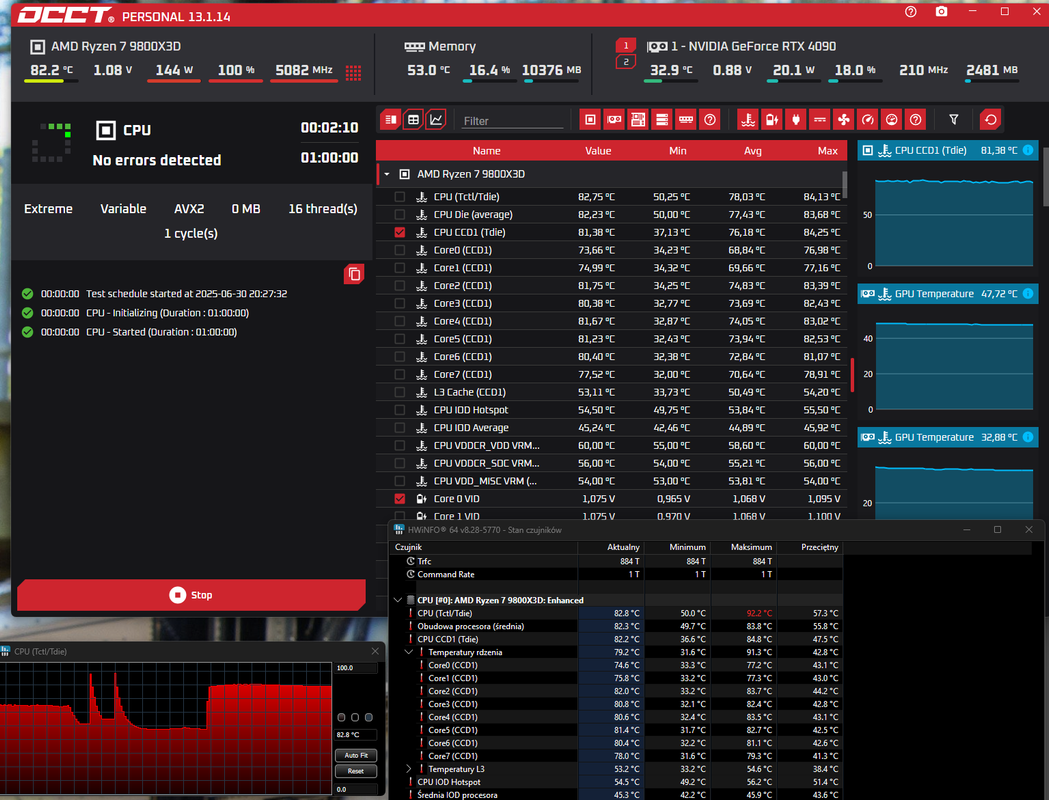Collapse CPU [#0] group in HWiNFO

pyautogui.click(x=398, y=600)
